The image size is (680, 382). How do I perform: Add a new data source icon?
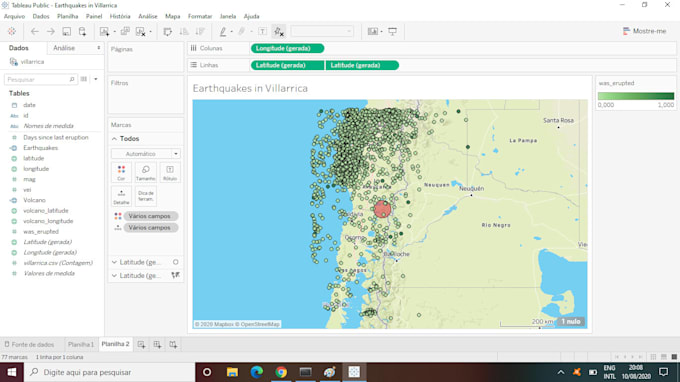point(82,31)
